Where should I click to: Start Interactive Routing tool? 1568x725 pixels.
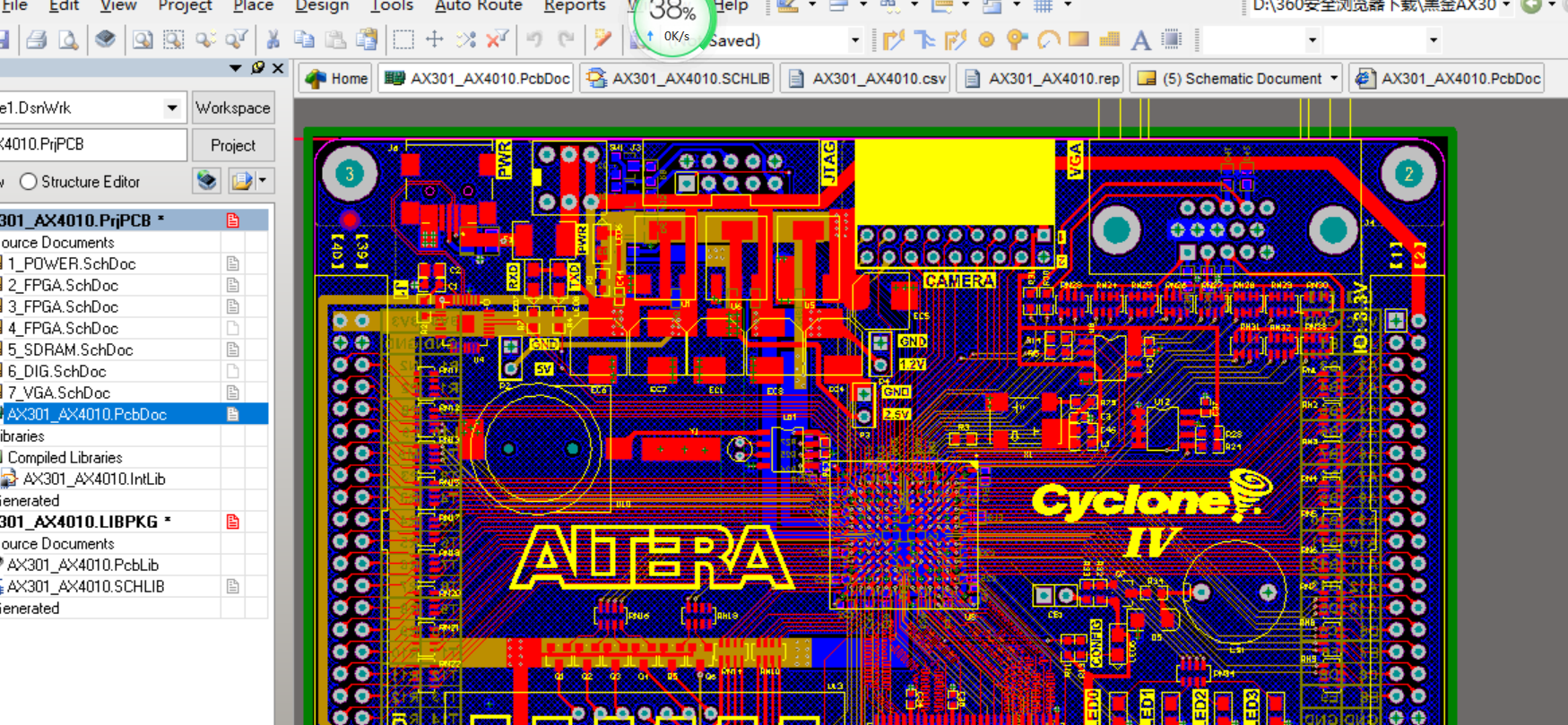tap(894, 39)
